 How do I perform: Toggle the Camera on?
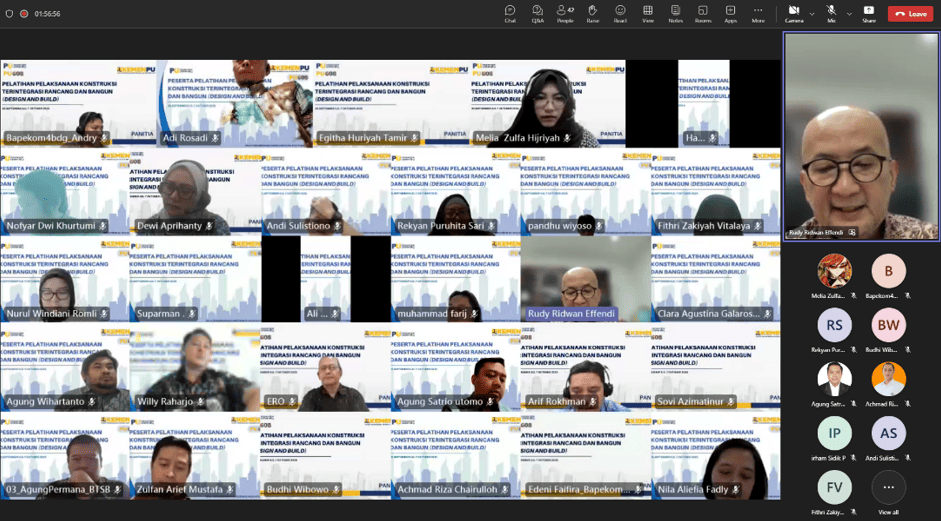(793, 13)
